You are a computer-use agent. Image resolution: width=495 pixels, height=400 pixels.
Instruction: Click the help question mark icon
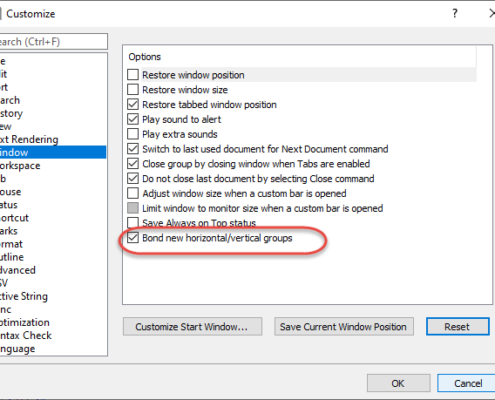coord(455,14)
